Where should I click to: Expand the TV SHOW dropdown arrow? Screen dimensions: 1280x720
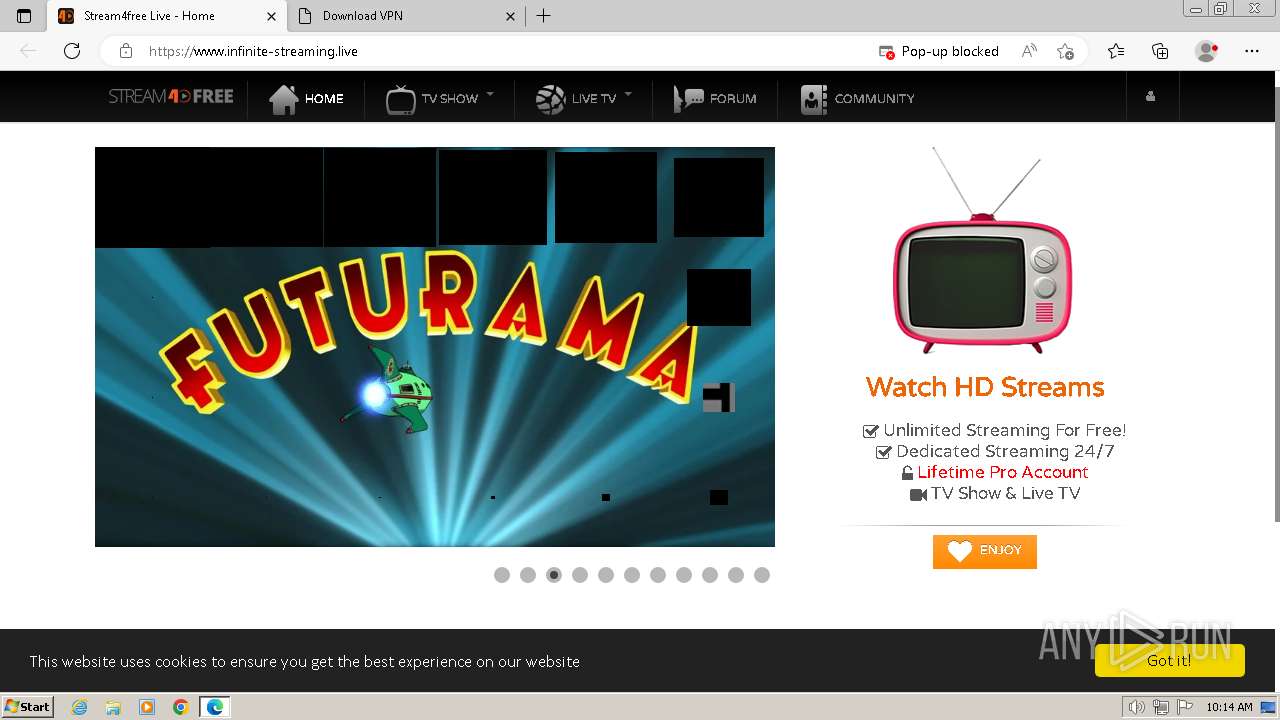pos(490,95)
